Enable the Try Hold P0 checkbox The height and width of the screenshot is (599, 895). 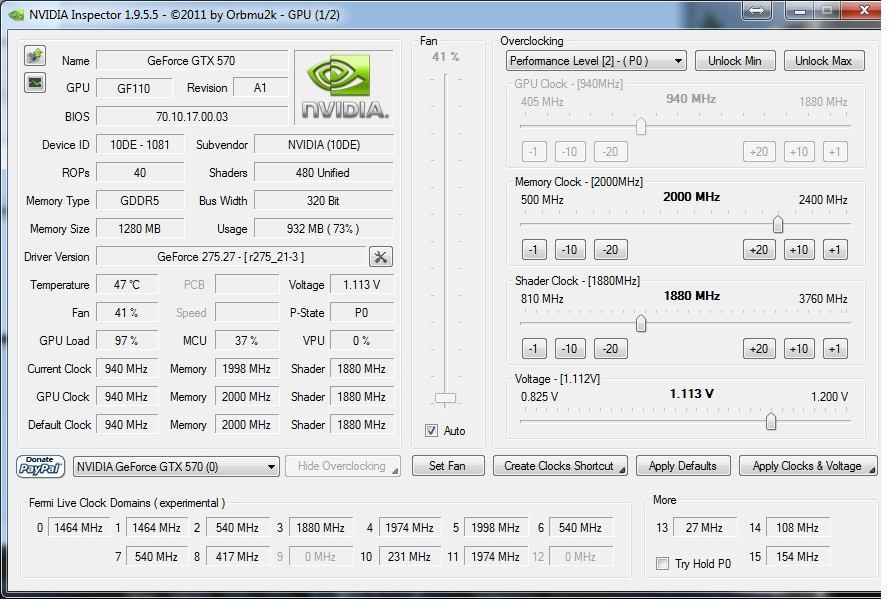click(x=662, y=564)
